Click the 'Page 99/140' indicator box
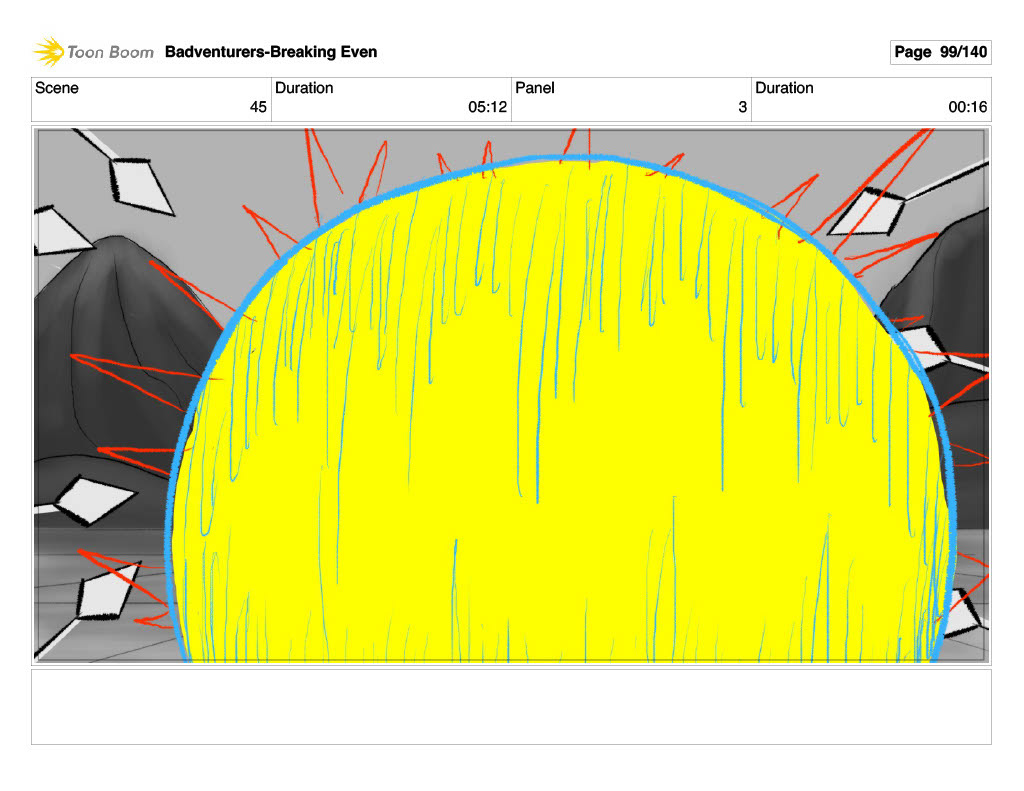The height and width of the screenshot is (791, 1024). (x=940, y=52)
